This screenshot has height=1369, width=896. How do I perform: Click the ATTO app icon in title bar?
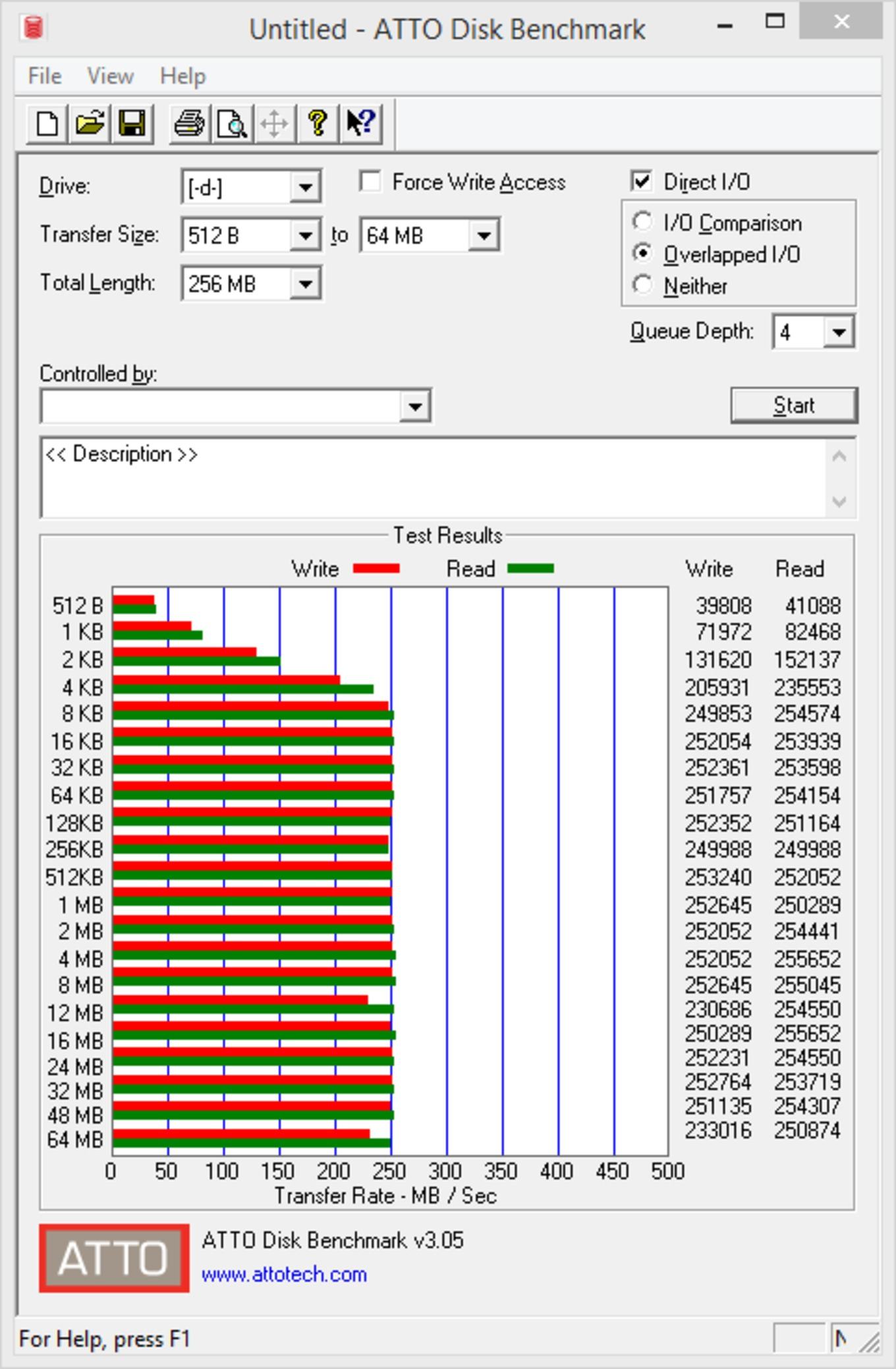pos(32,28)
